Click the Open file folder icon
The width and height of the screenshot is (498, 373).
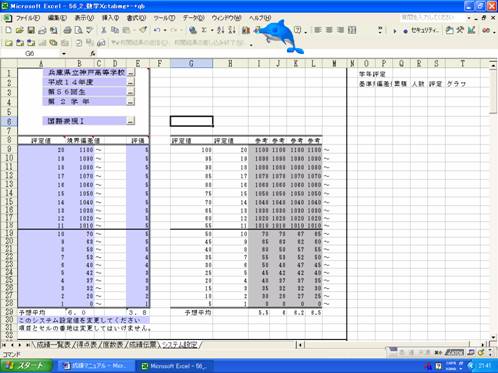tap(20, 30)
